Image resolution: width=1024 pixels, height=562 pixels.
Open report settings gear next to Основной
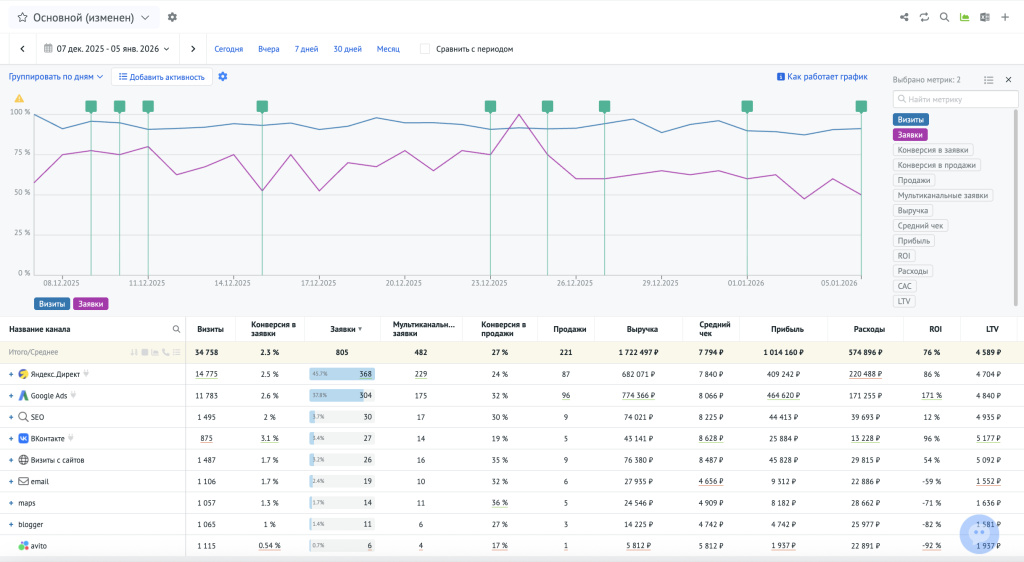click(172, 17)
